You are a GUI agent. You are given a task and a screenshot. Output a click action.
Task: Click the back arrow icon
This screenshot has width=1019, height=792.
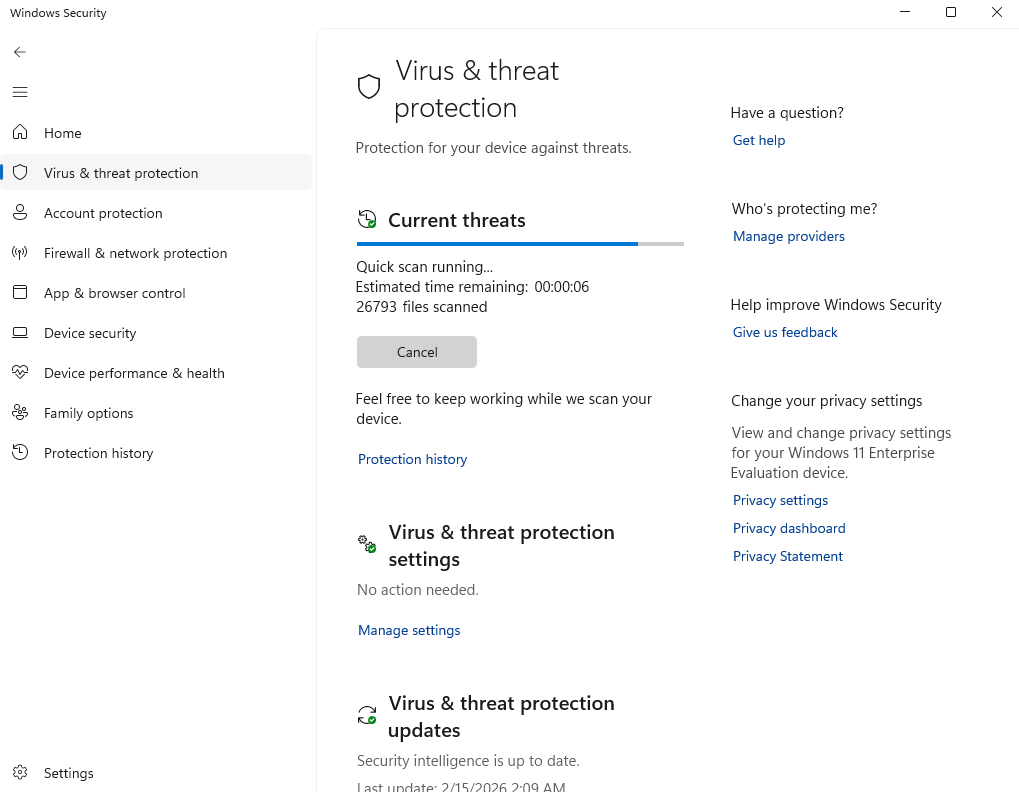20,52
